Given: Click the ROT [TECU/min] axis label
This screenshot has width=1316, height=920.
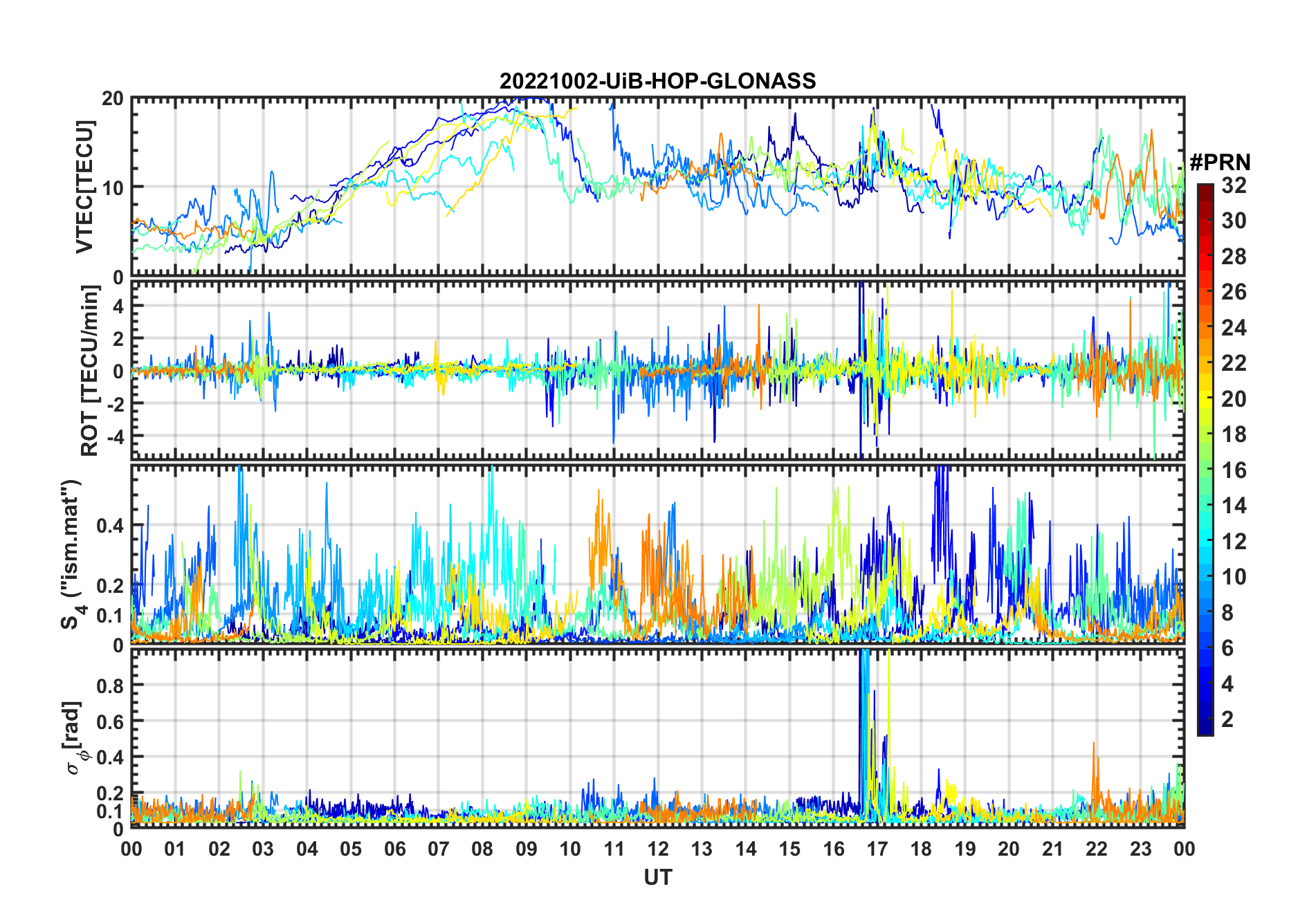Looking at the screenshot, I should pos(90,370).
